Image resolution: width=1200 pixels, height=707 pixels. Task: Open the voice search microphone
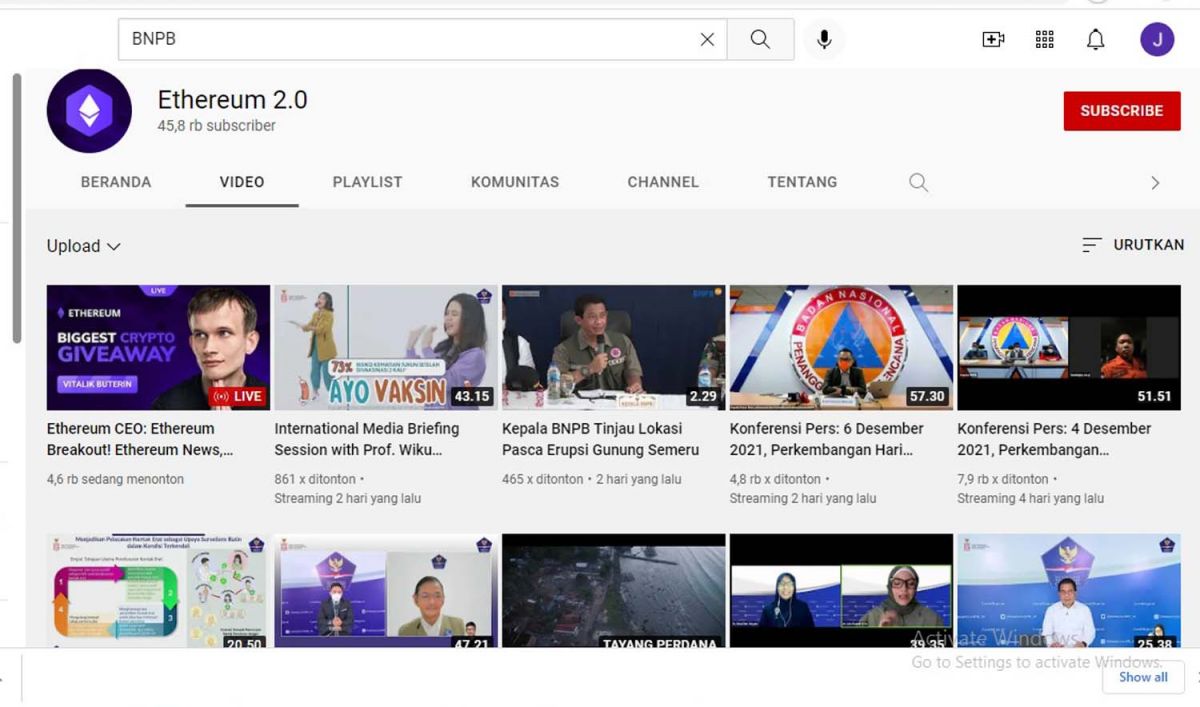823,39
